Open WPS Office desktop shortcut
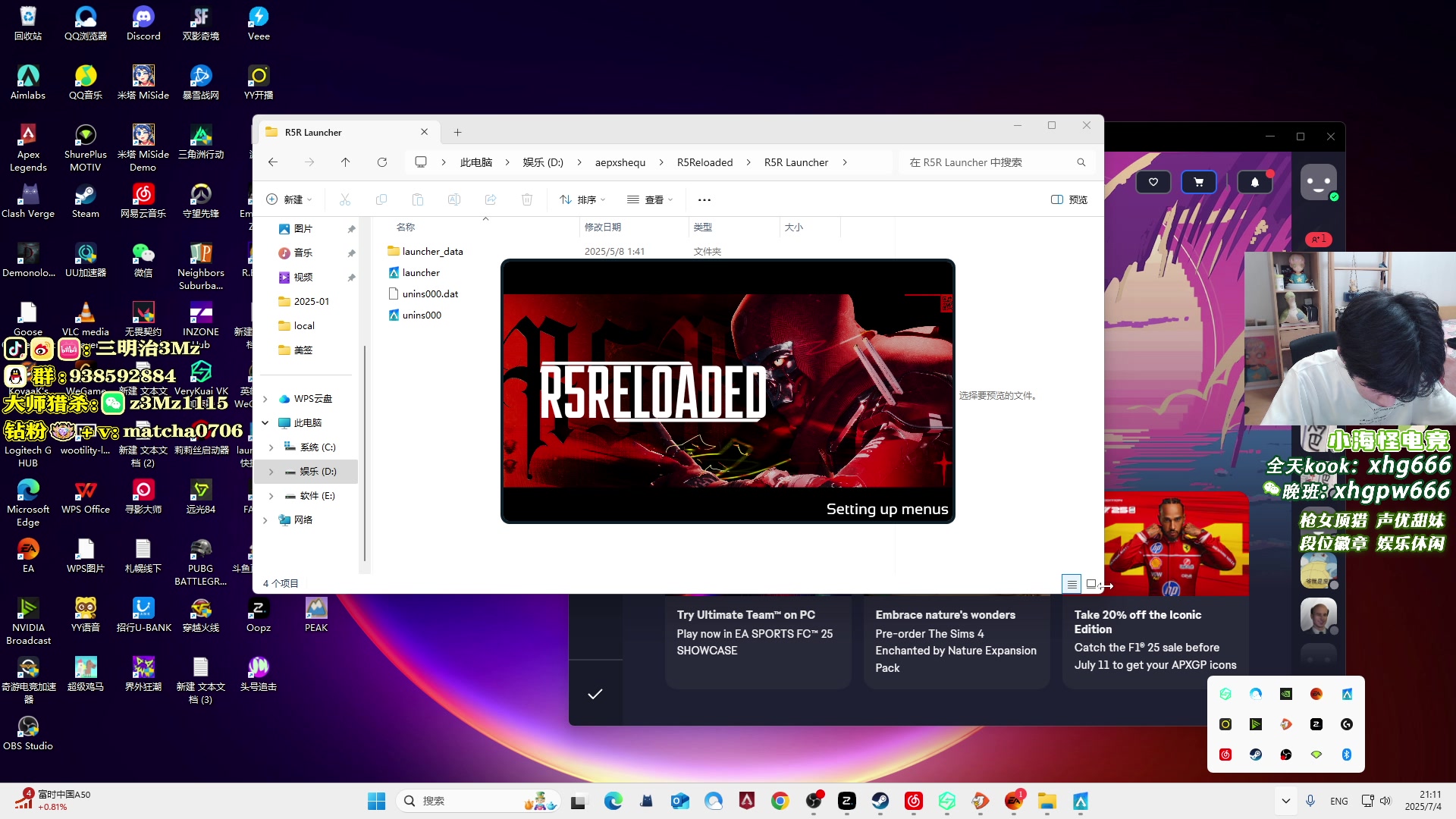Viewport: 1456px width, 819px height. point(86,497)
